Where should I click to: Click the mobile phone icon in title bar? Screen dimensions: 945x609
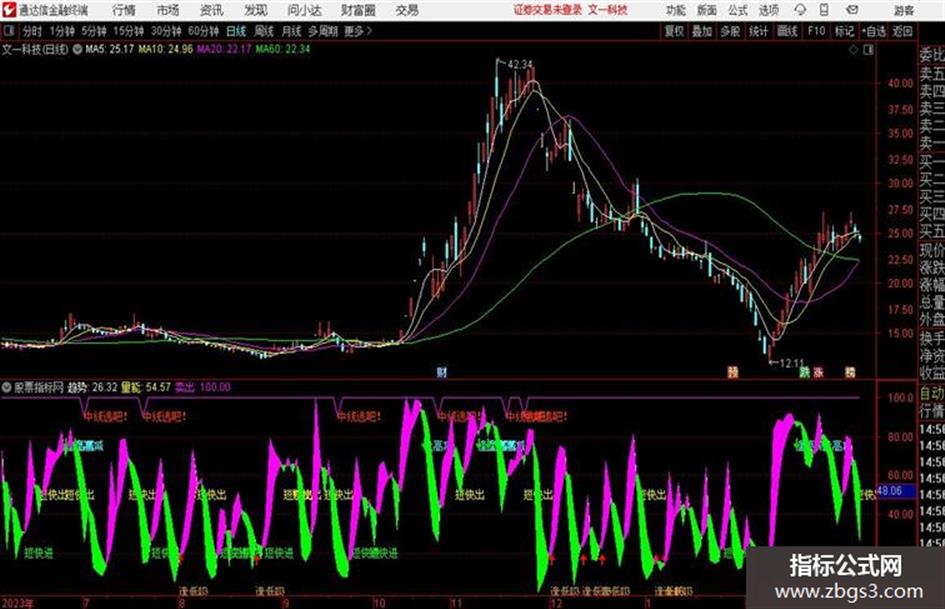coord(824,10)
